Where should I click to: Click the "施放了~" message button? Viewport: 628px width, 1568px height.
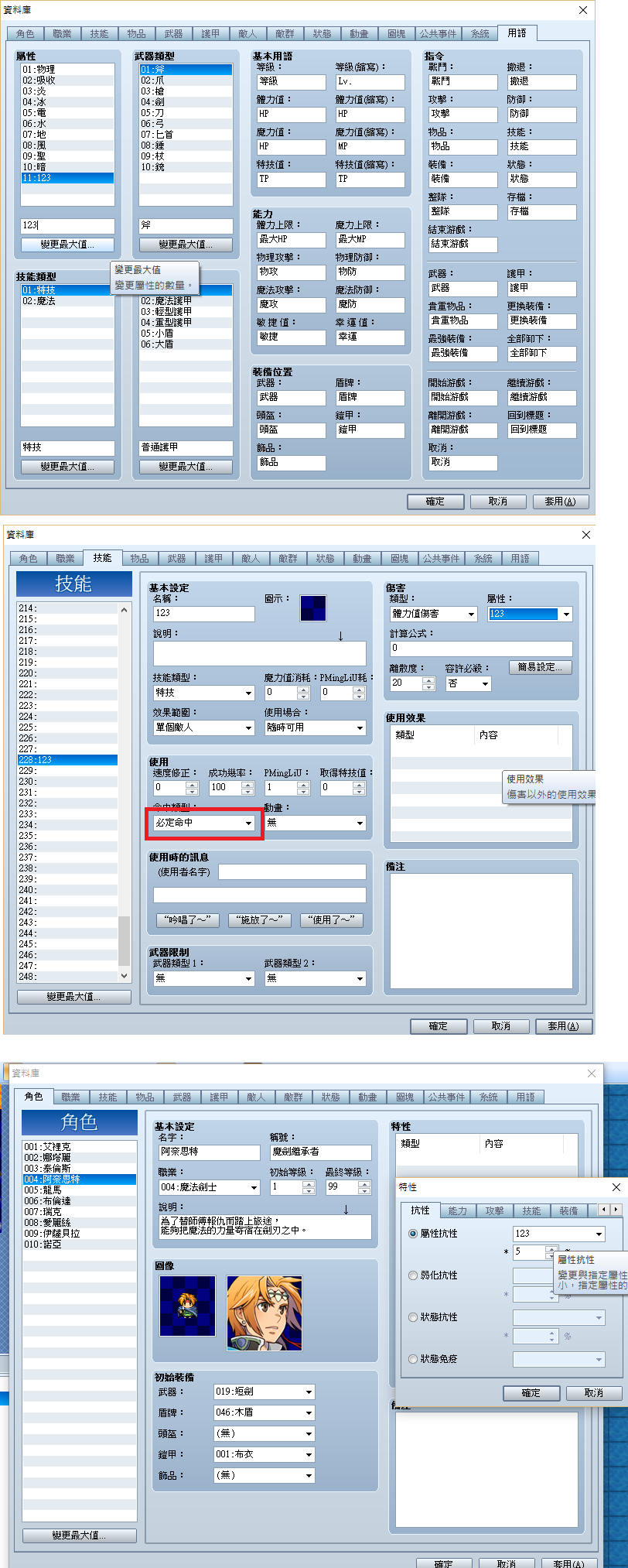(260, 920)
